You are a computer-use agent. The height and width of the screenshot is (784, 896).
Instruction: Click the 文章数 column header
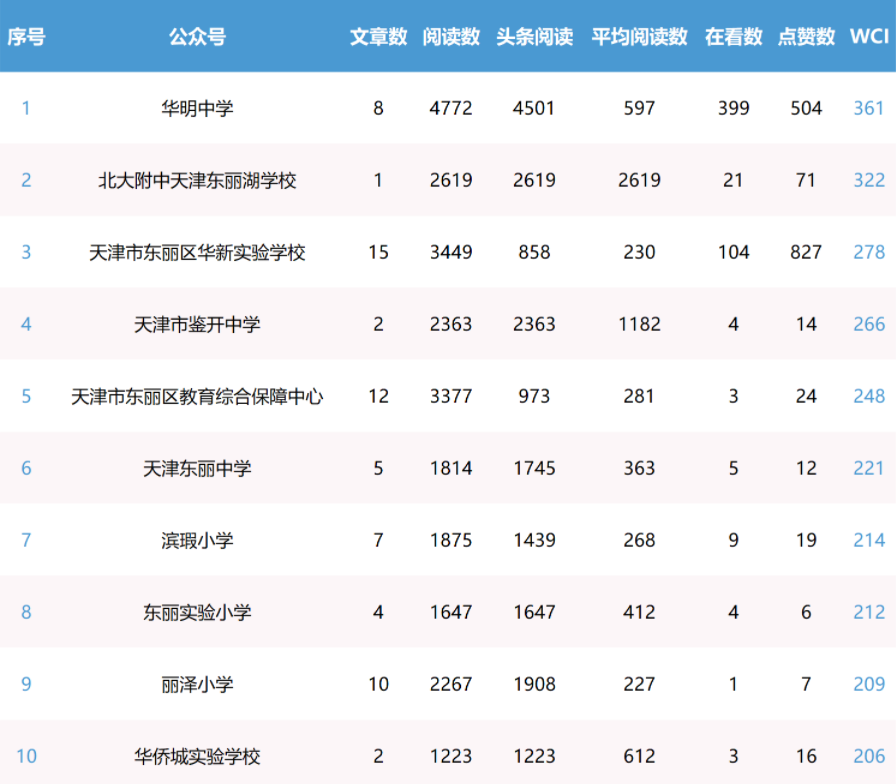tap(378, 37)
